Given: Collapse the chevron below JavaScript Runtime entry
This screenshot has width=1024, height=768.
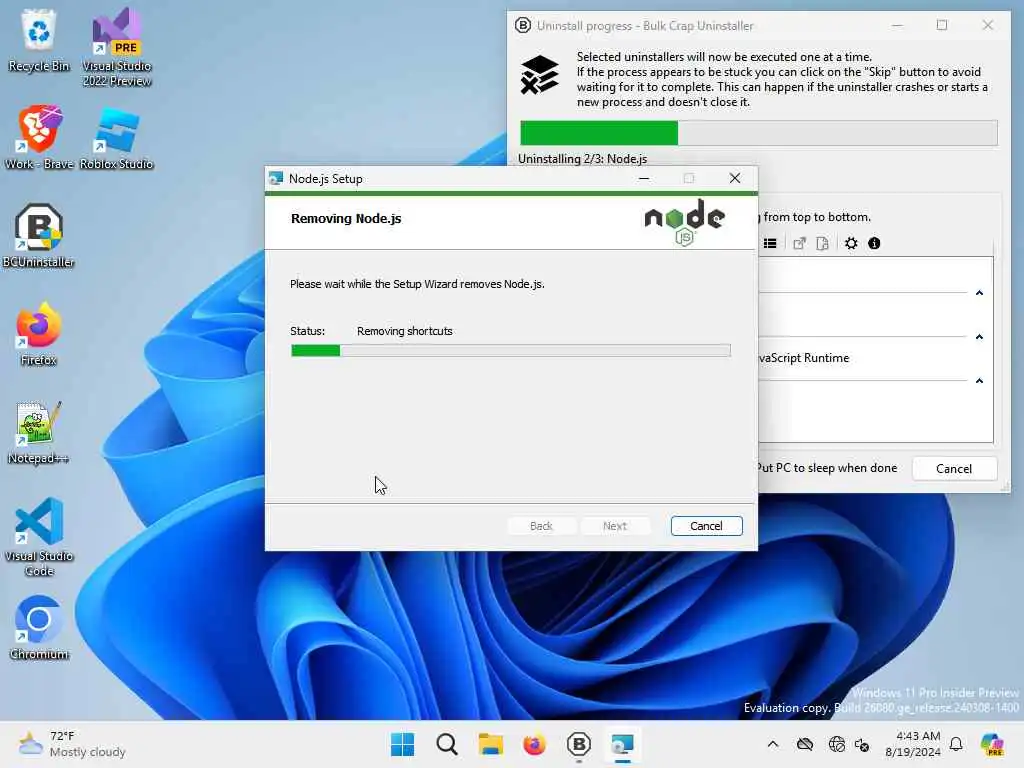Looking at the screenshot, I should click(979, 381).
